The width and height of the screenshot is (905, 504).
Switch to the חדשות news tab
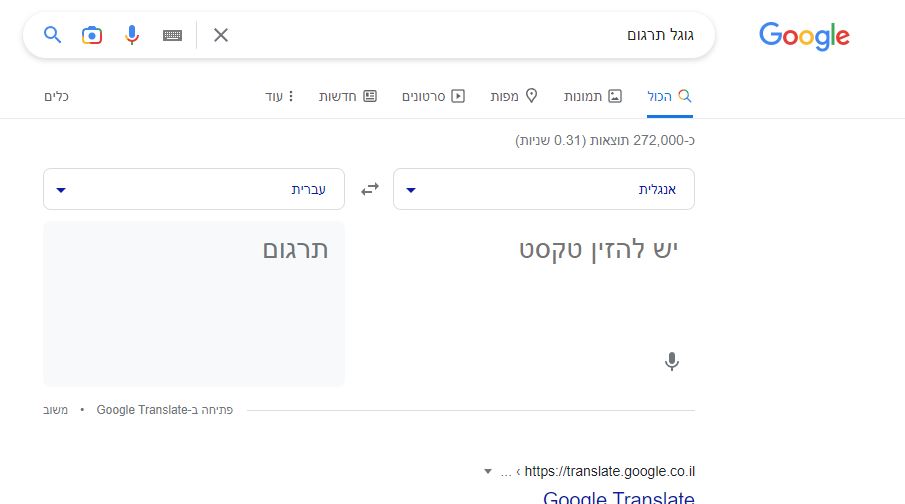[348, 96]
